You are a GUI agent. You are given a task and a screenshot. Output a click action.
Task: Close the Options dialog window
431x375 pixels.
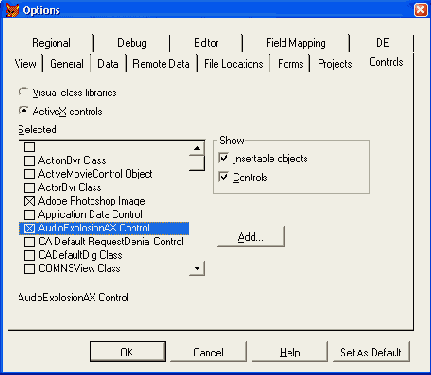pos(421,10)
